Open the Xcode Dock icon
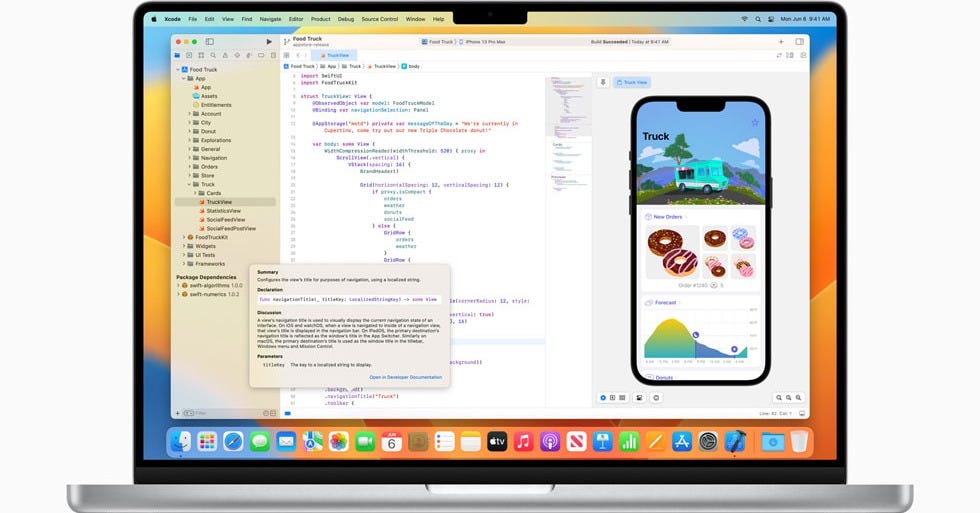 [x=734, y=442]
